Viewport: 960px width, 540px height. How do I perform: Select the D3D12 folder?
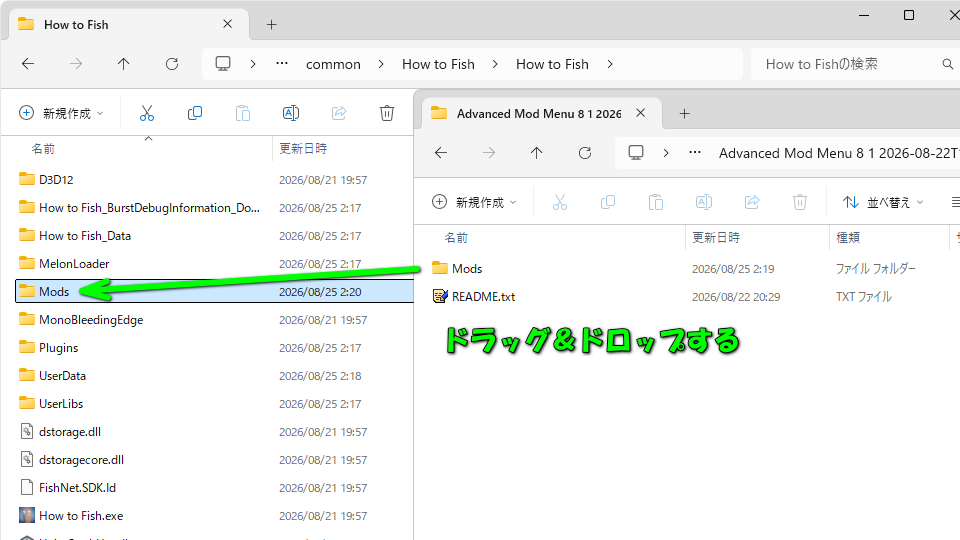click(x=56, y=179)
